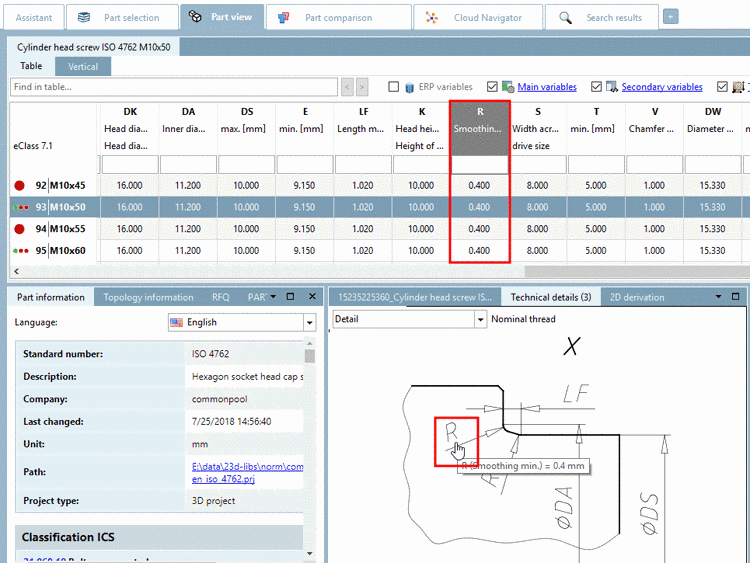Screen dimensions: 750x563
Task: Open the Detail view dropdown
Action: pyautogui.click(x=480, y=319)
